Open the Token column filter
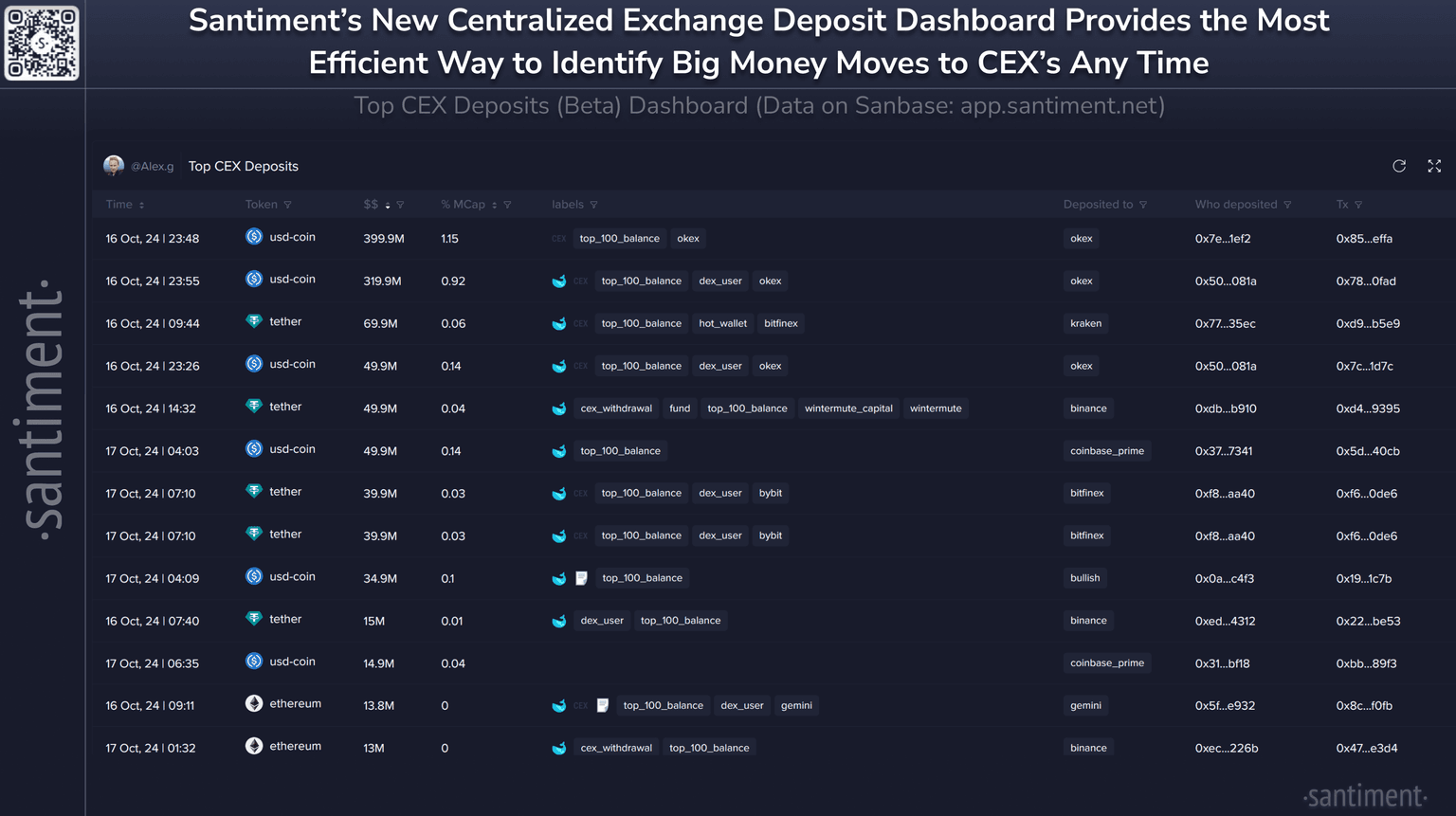Screen dimensions: 1456x816 point(287,205)
